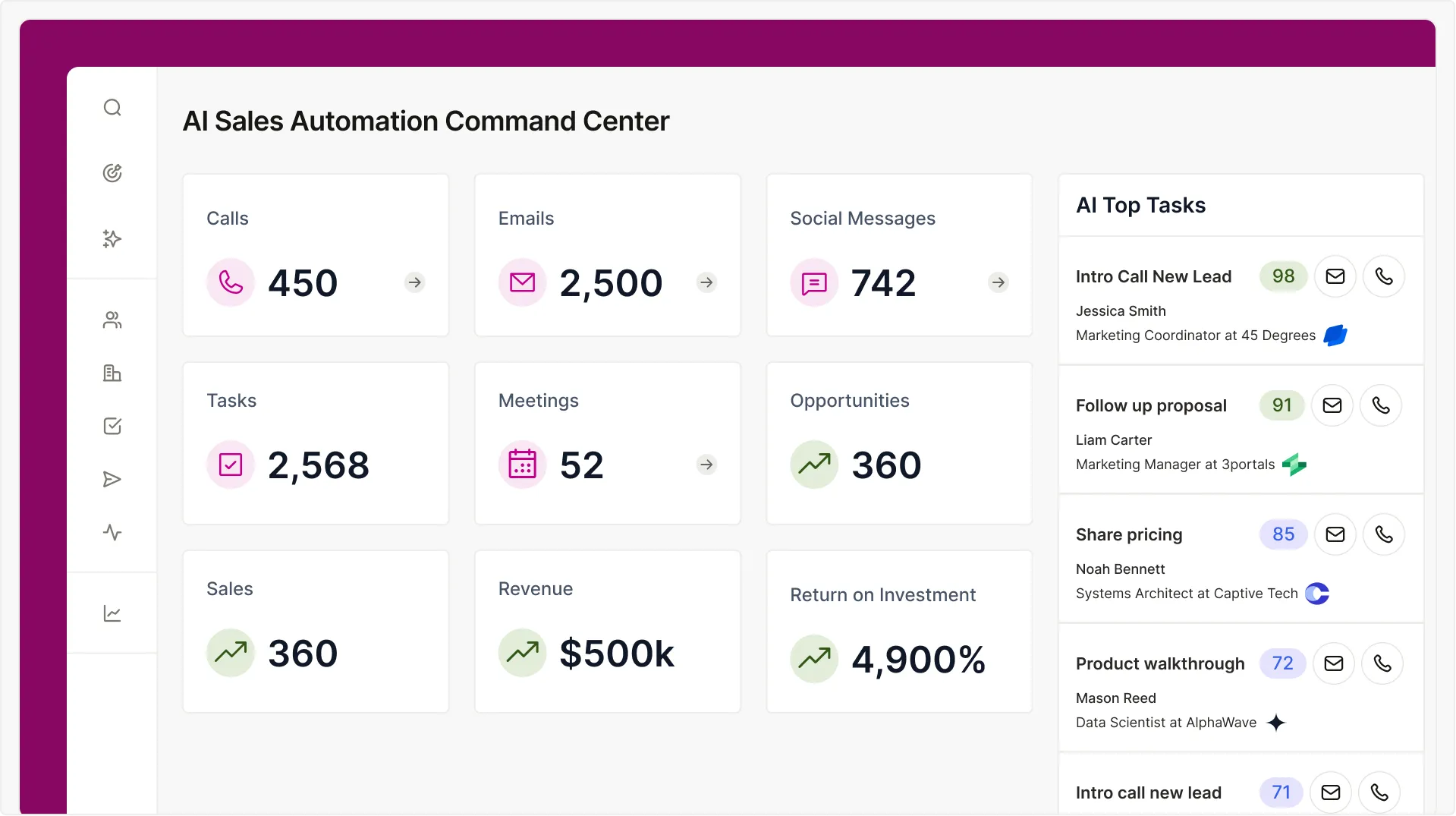The height and width of the screenshot is (816, 1456).
Task: Open the contacts (people) sidebar icon
Action: (112, 320)
